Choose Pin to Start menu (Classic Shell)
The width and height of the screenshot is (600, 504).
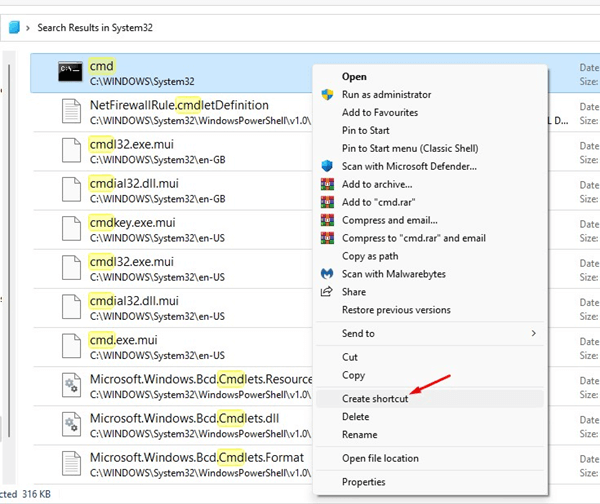pyautogui.click(x=410, y=148)
